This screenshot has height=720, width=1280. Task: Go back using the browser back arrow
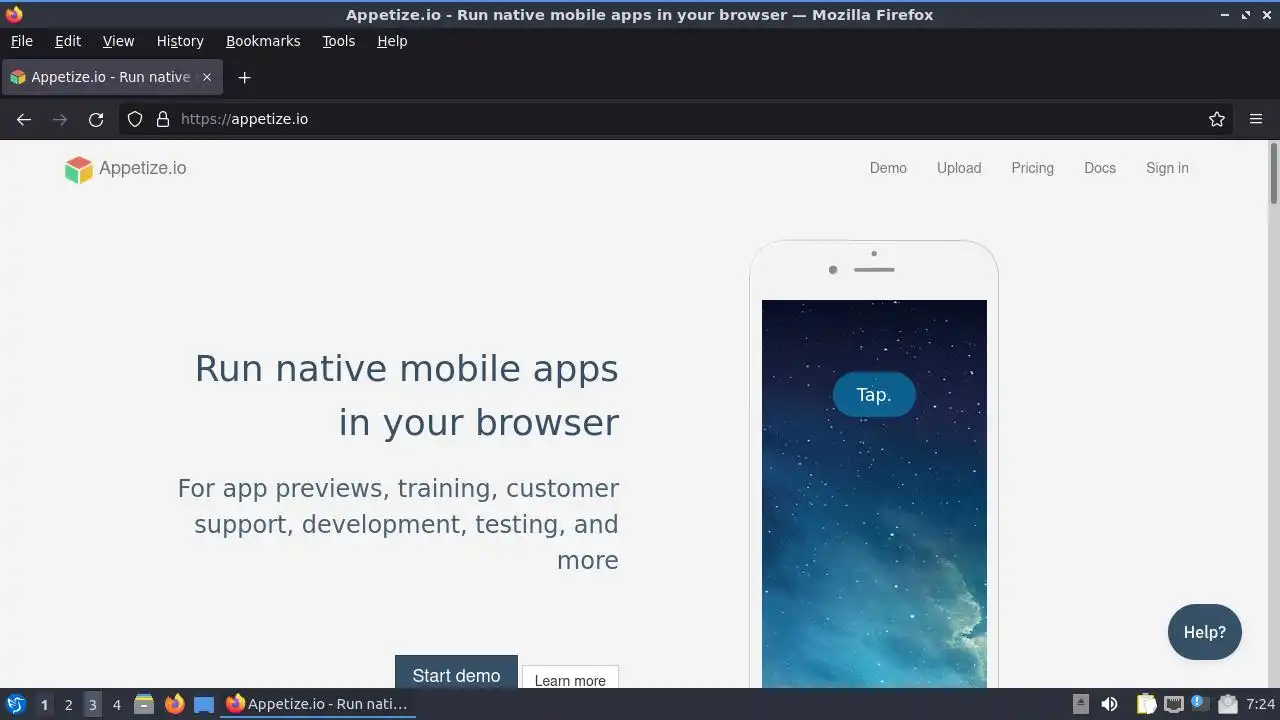24,119
